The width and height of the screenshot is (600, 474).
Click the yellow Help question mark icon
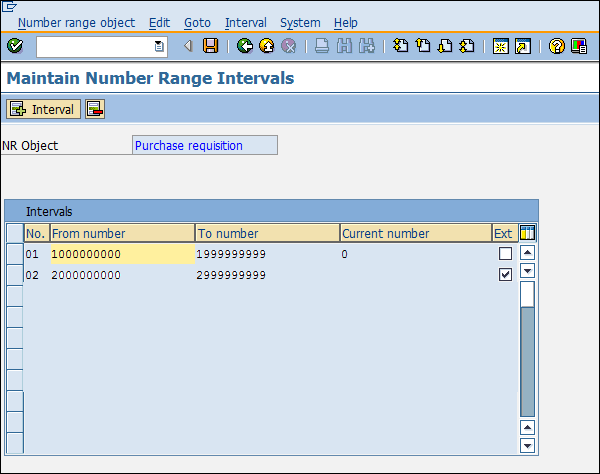557,46
